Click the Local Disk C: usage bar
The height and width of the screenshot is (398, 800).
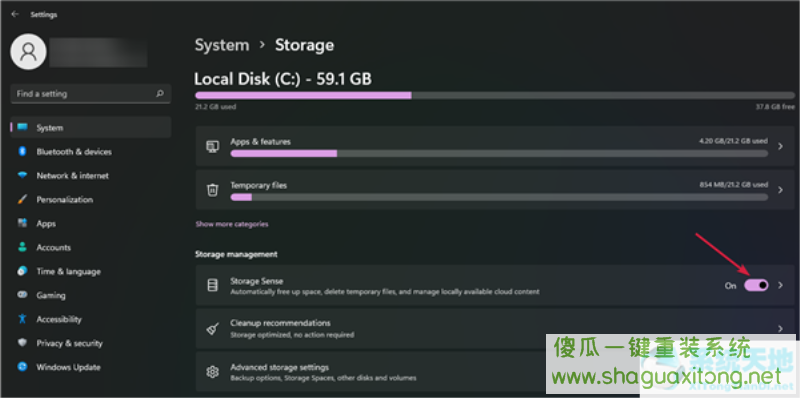point(495,95)
